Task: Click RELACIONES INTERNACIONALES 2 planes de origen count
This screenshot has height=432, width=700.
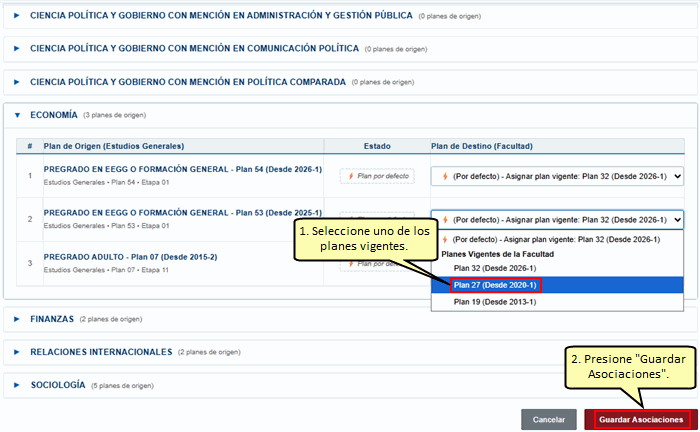Action: tap(209, 352)
